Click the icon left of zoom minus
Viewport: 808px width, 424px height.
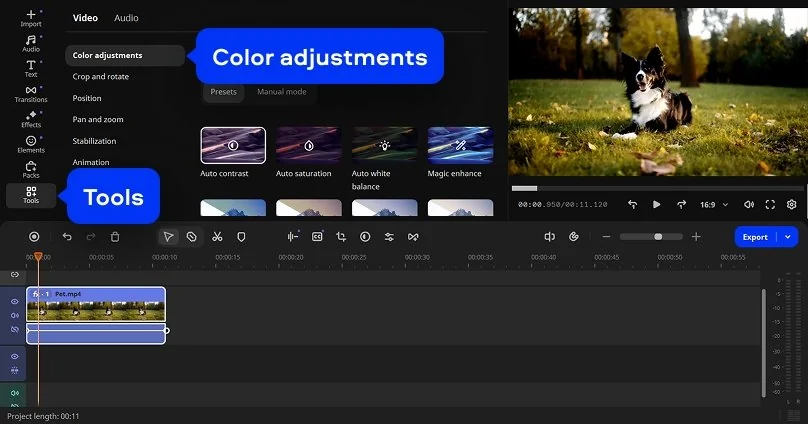click(x=574, y=236)
